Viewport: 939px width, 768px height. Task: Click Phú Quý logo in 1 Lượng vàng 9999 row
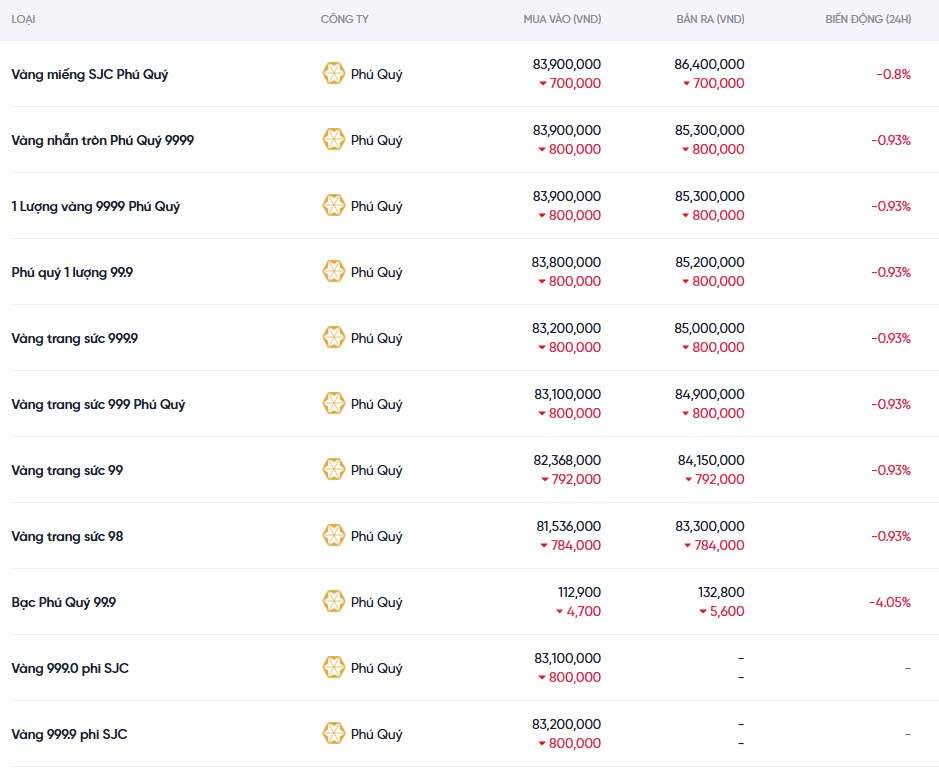coord(333,206)
